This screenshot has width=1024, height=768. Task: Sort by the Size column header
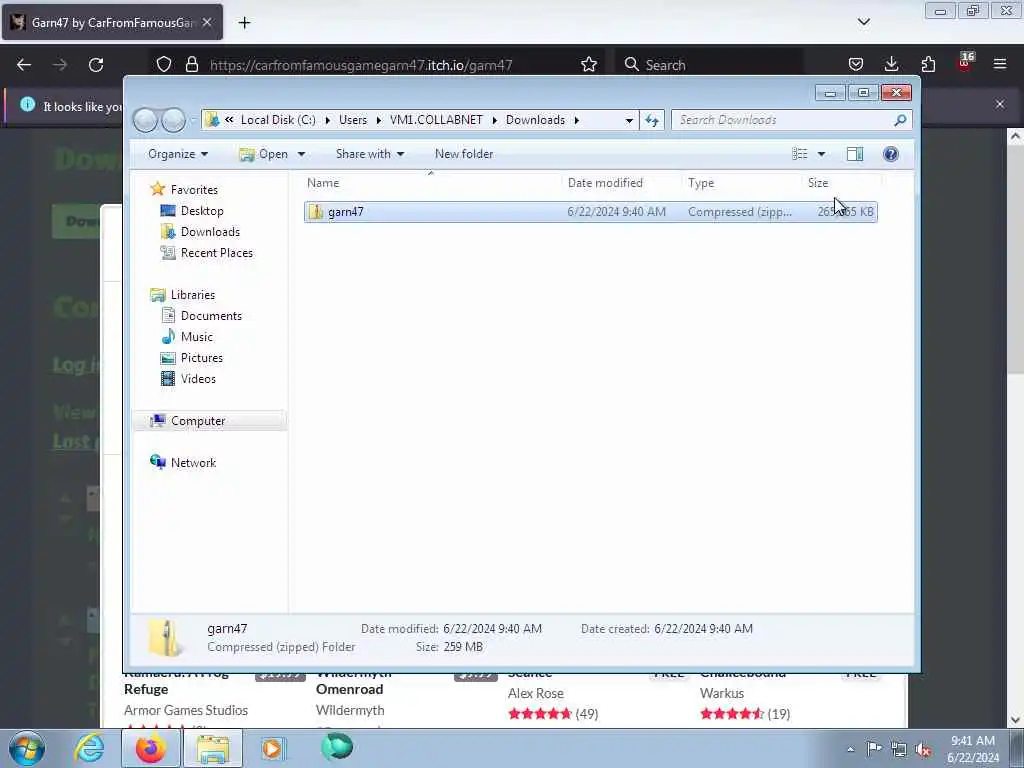(841, 183)
